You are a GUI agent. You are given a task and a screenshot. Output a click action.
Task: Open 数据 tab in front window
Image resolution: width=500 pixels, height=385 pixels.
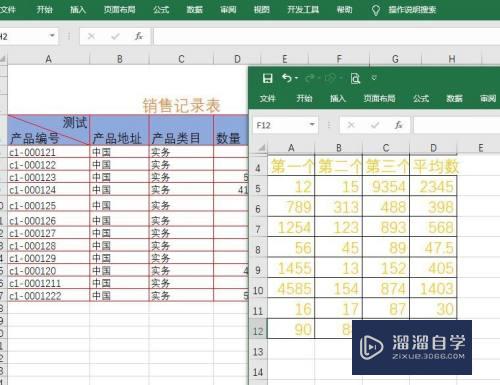(x=454, y=98)
